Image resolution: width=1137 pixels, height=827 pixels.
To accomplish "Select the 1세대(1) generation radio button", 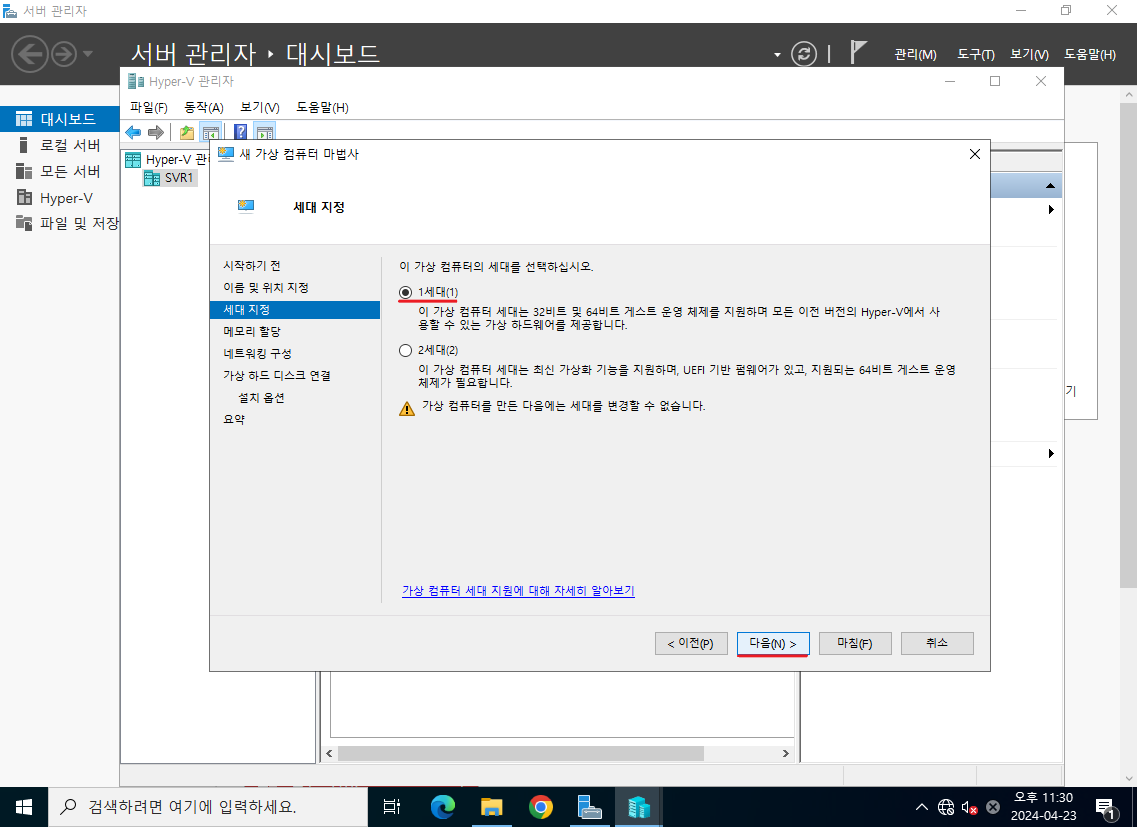I will pyautogui.click(x=405, y=292).
